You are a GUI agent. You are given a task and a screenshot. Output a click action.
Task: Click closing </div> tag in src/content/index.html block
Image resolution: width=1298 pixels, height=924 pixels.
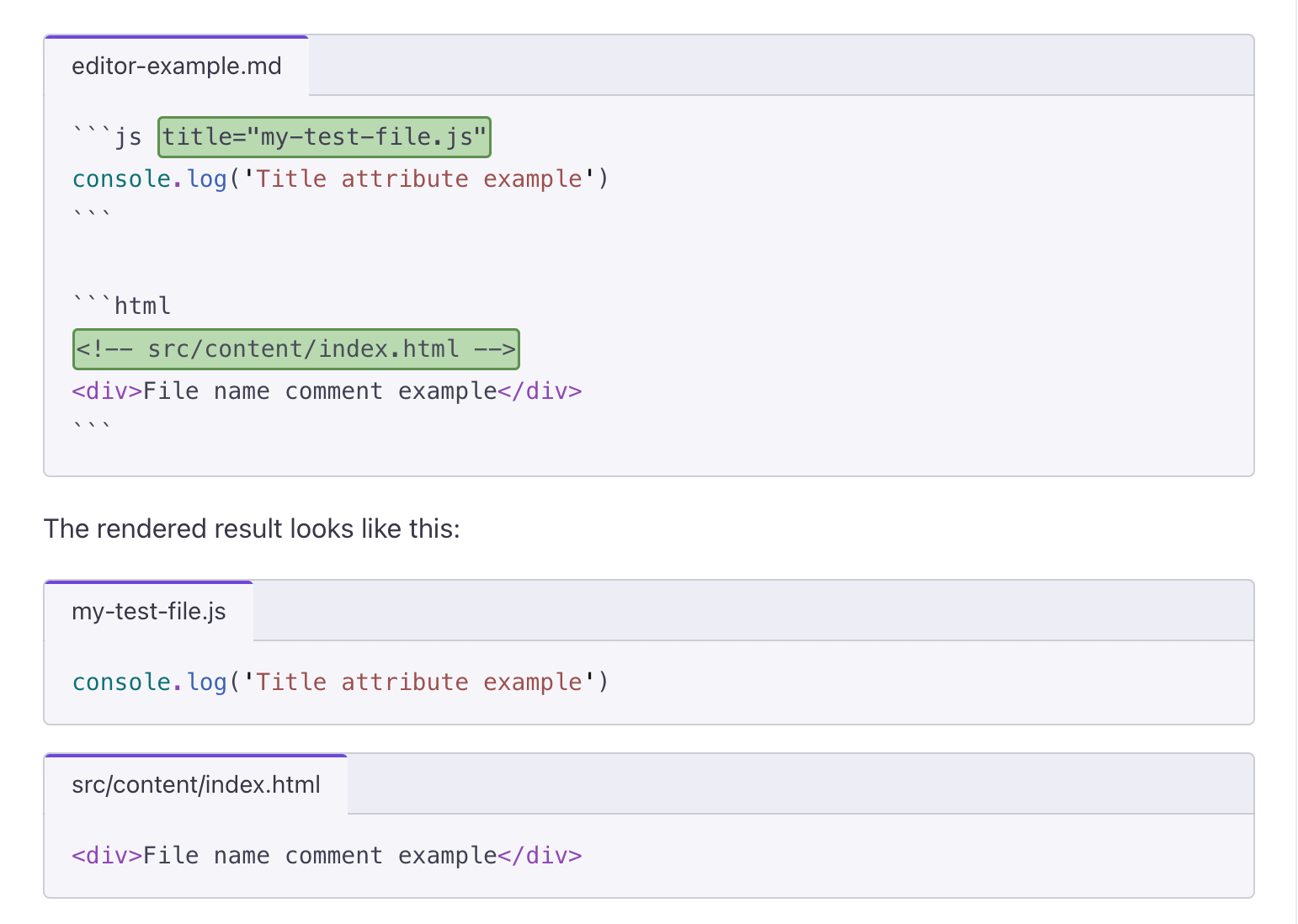point(540,856)
